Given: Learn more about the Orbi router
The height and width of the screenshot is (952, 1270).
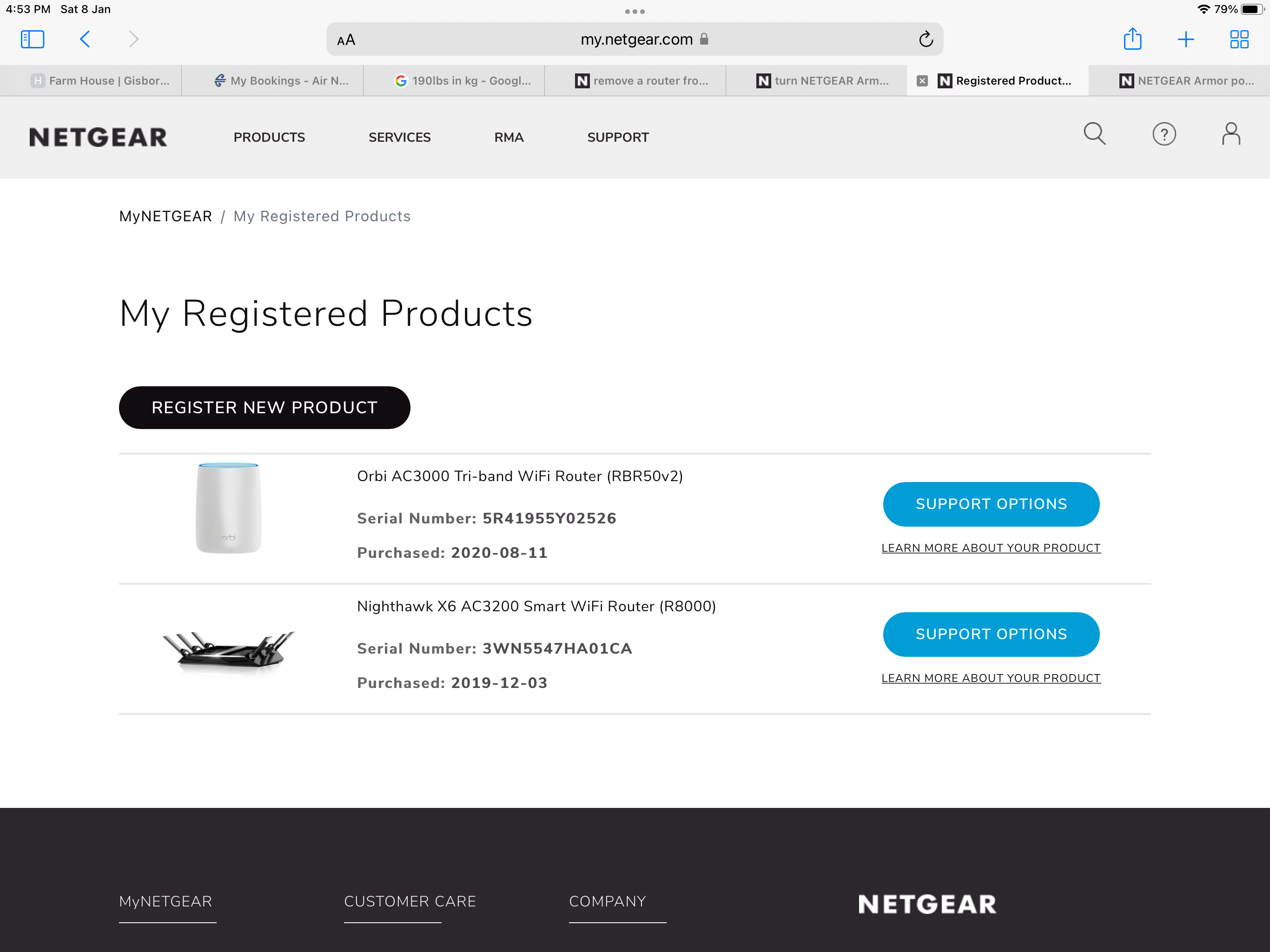Looking at the screenshot, I should [x=991, y=549].
